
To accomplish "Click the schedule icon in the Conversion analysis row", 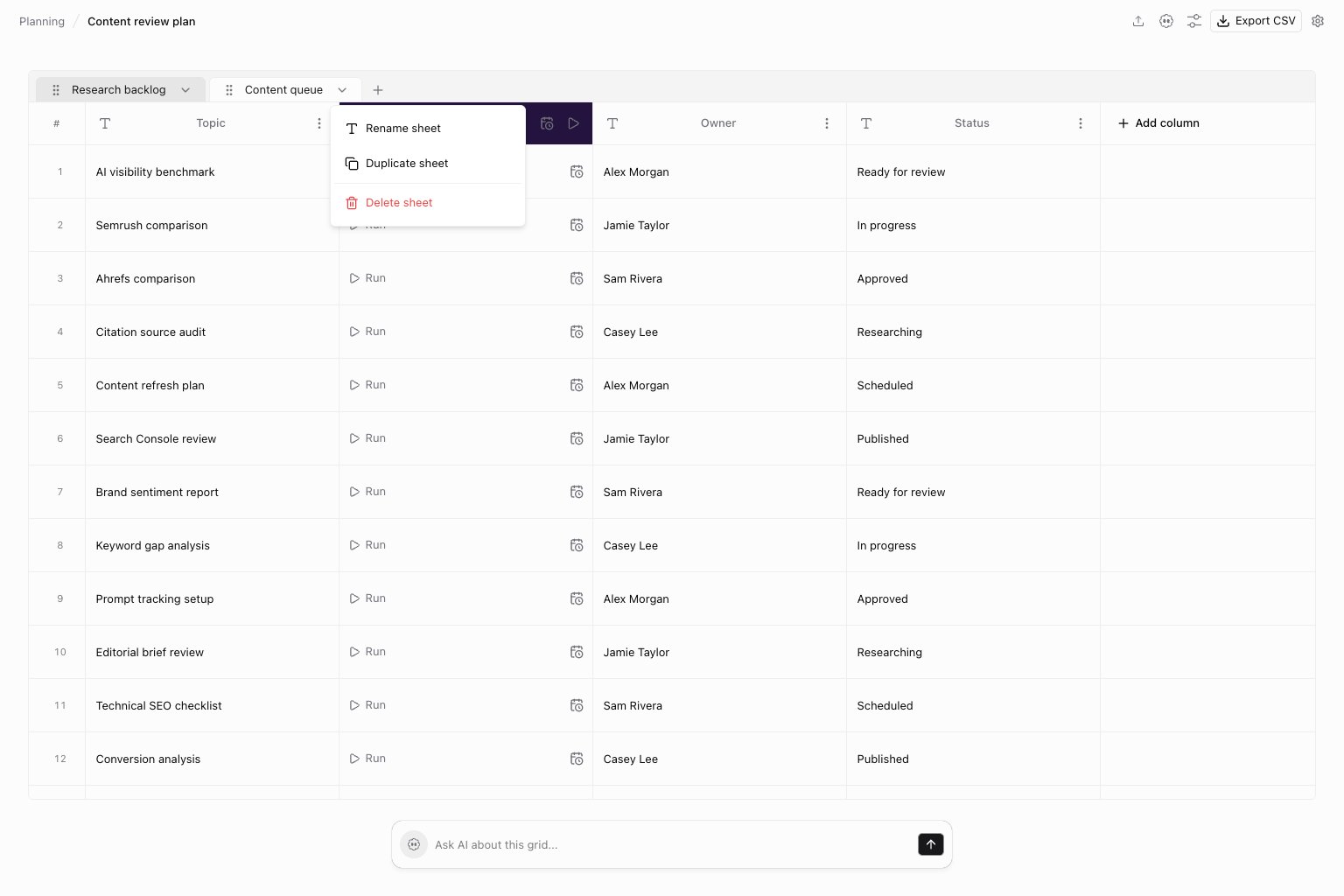I will (x=577, y=759).
